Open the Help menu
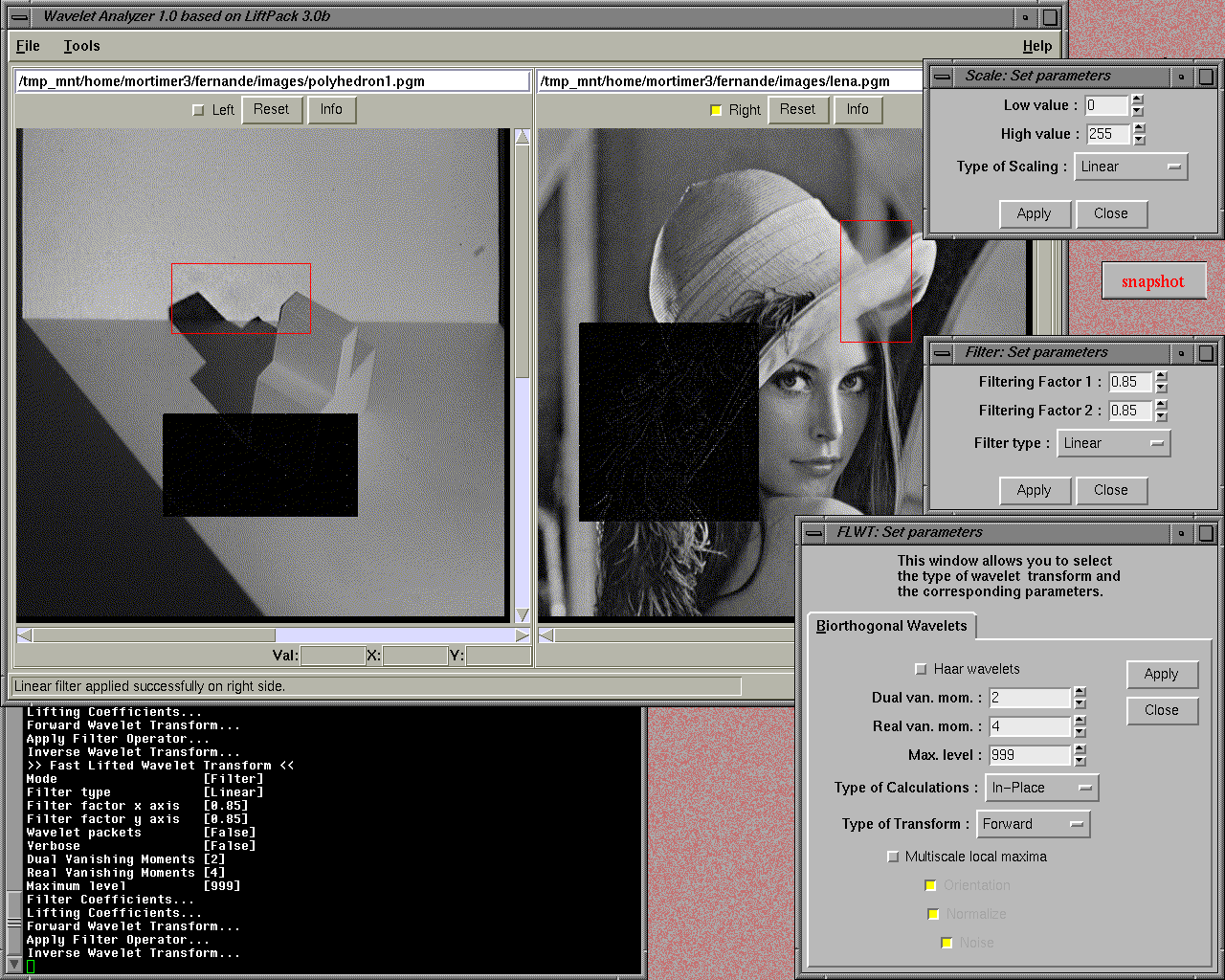1225x980 pixels. pos(1036,46)
